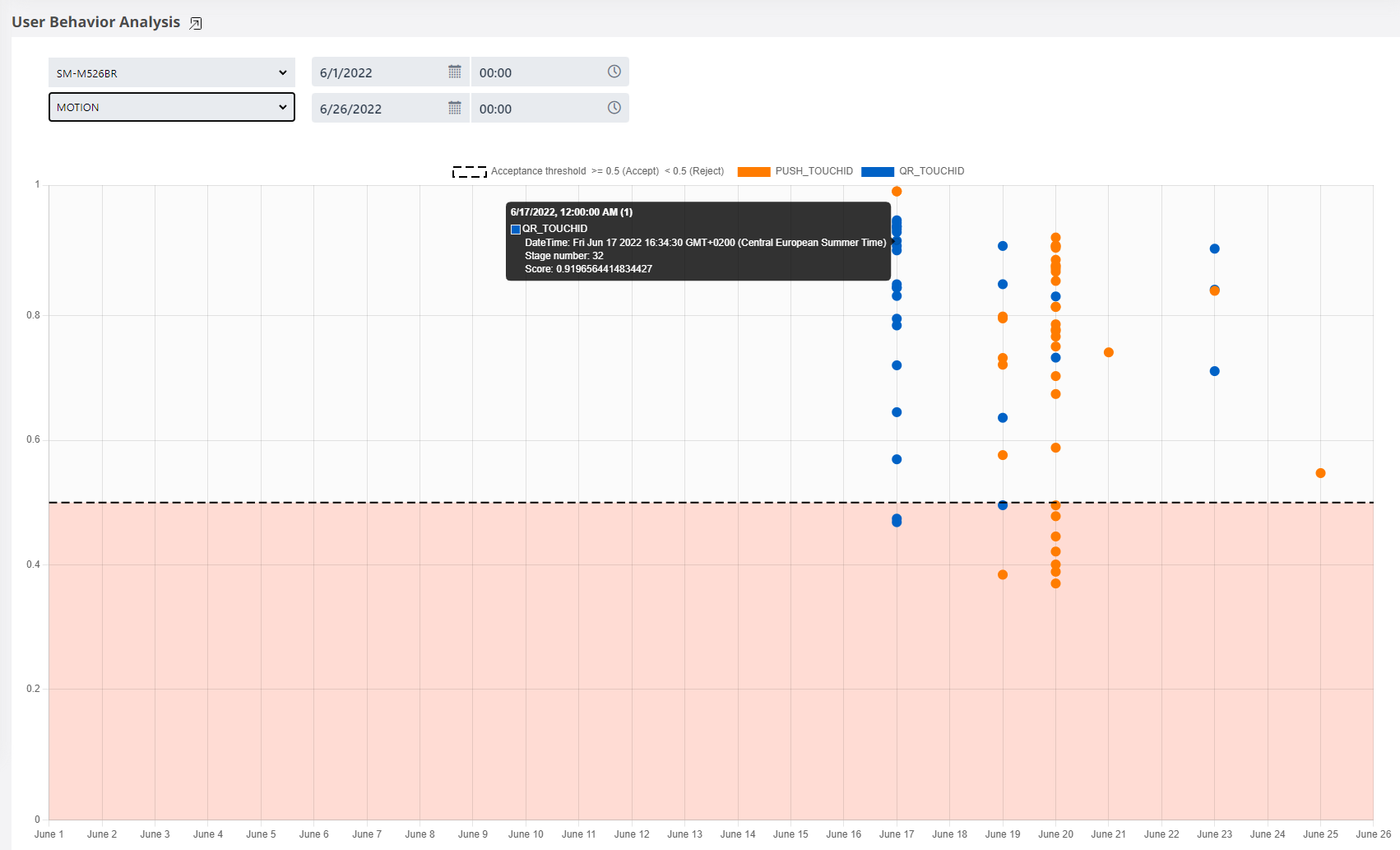The height and width of the screenshot is (850, 1400).
Task: Toggle the QR_TOUCHID checkbox inside the tooltip
Action: [516, 229]
